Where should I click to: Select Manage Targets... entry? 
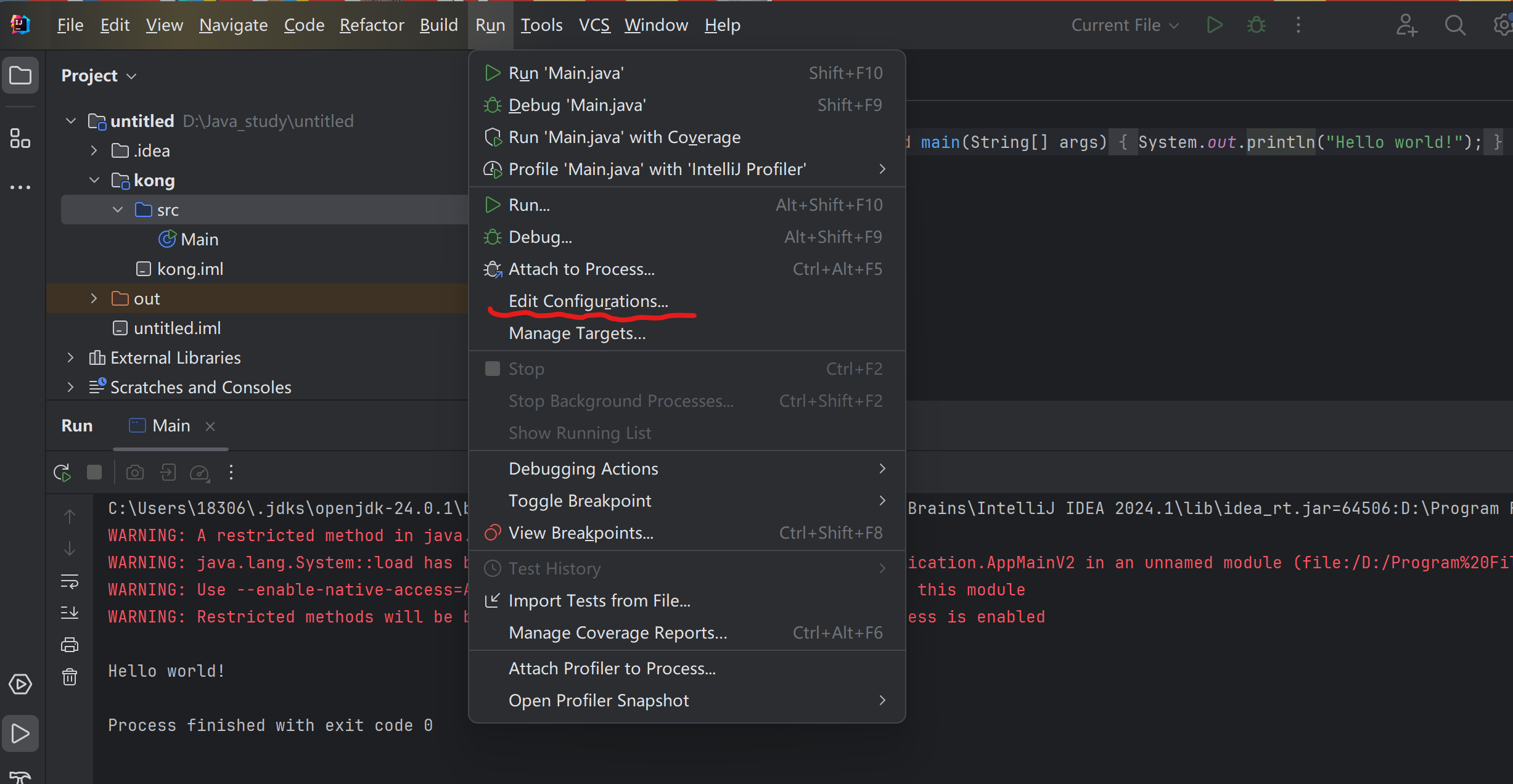point(687,333)
